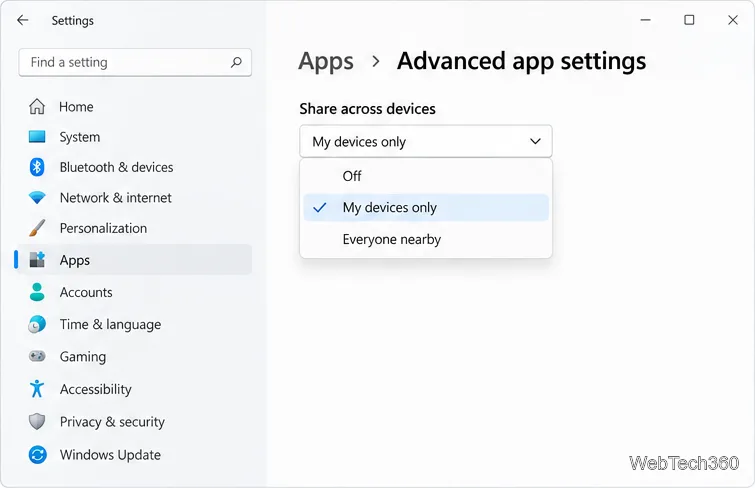Collapse the Share across devices dropdown
Screen dimensions: 755x488
click(x=426, y=141)
